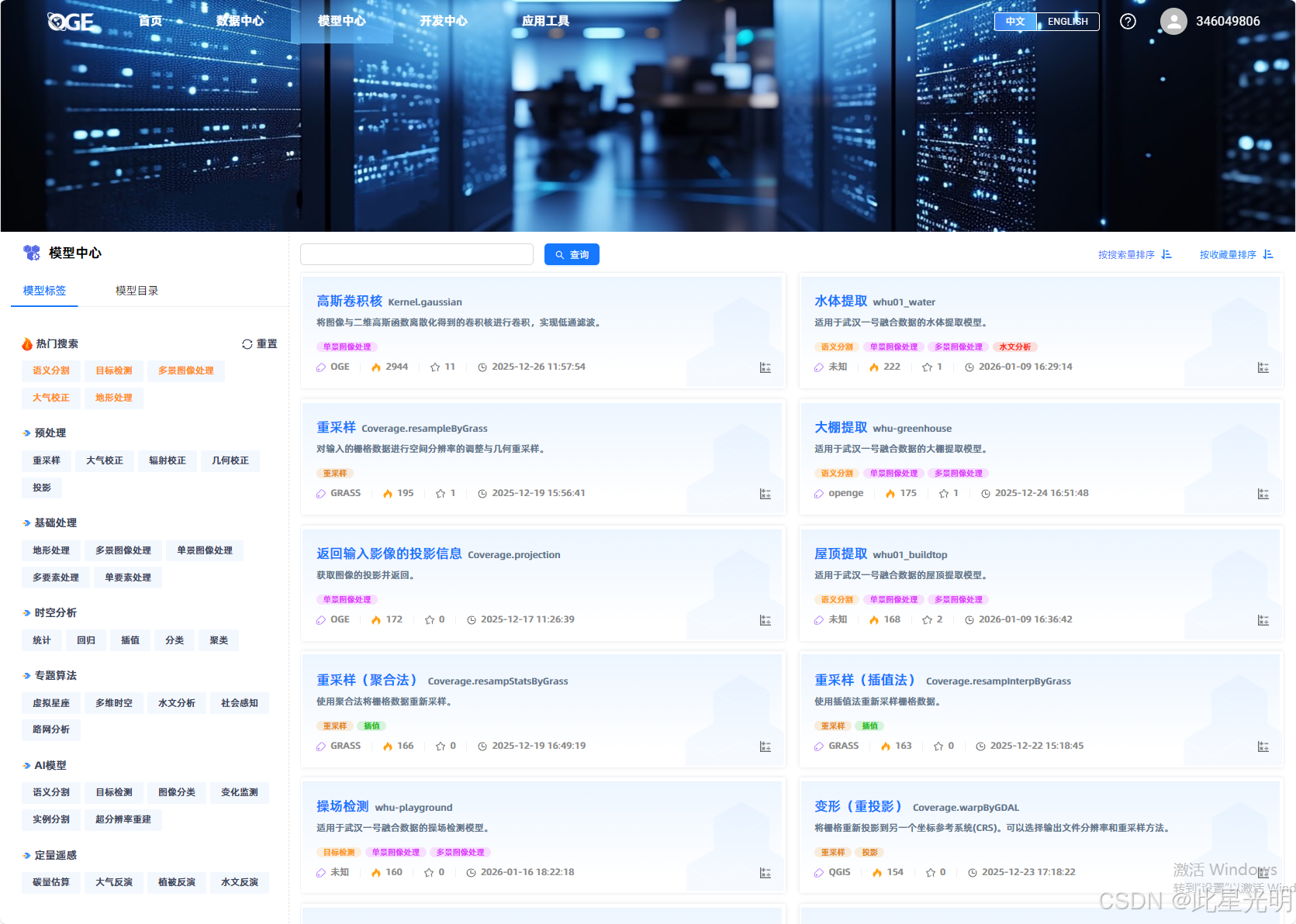1296x924 pixels.
Task: Open the help question-mark icon
Action: pyautogui.click(x=1127, y=21)
